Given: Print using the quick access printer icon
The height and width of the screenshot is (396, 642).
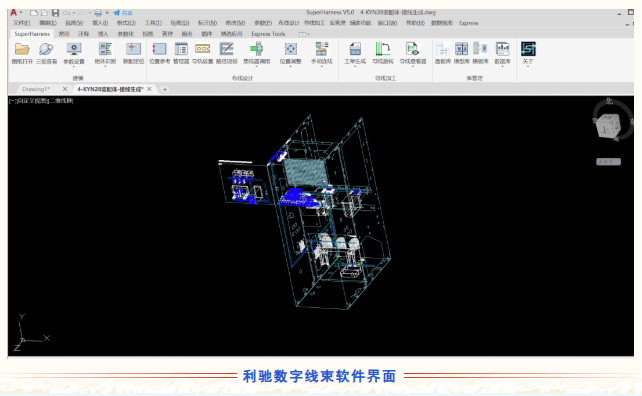Looking at the screenshot, I should (x=98, y=13).
